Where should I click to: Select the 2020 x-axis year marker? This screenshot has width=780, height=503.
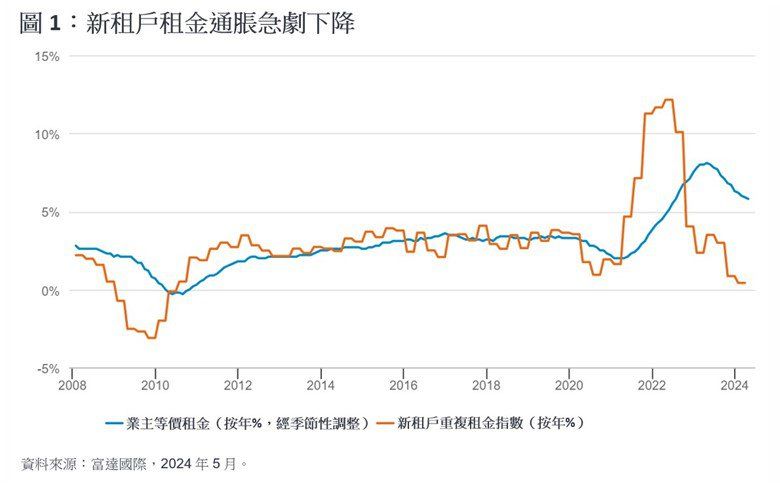569,384
